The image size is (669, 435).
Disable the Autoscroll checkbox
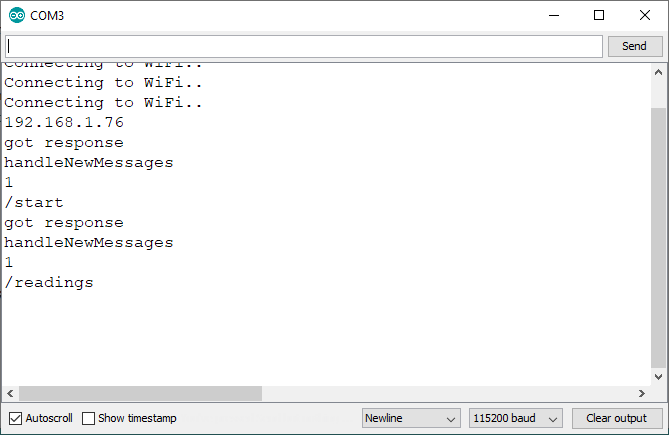[15, 418]
